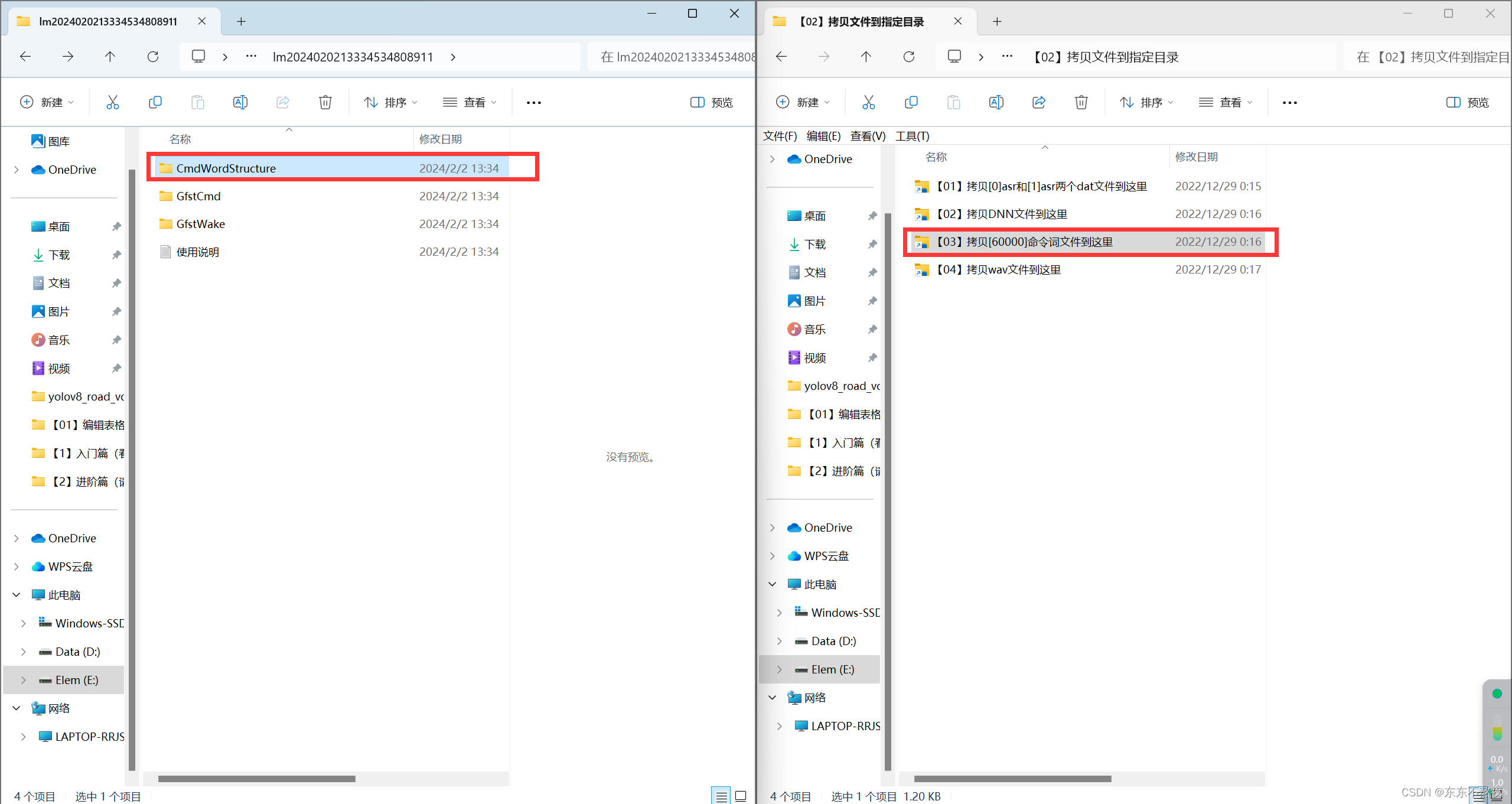Go forward in left window navigation

pyautogui.click(x=68, y=57)
